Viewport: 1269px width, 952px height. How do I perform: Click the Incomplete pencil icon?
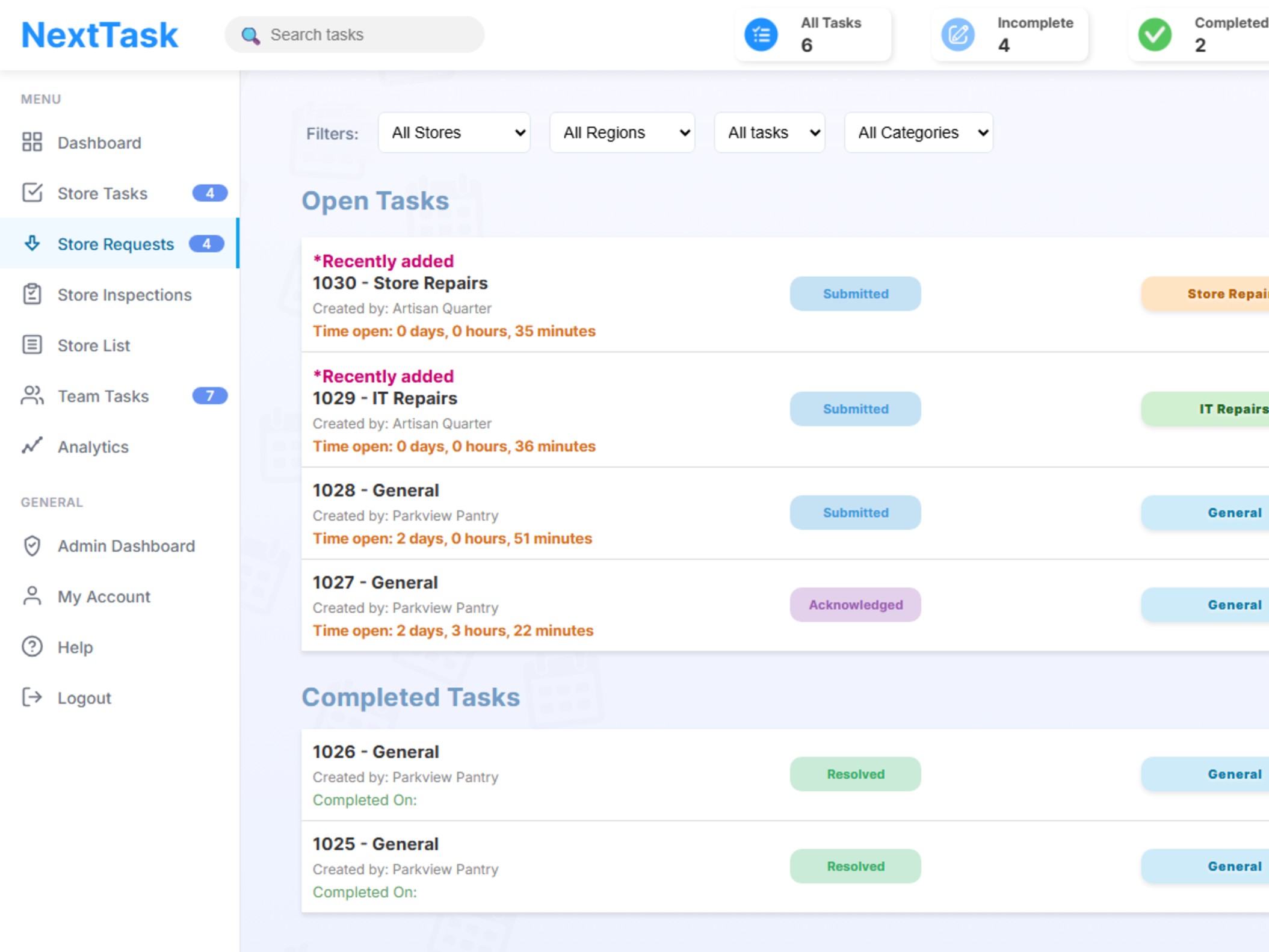coord(957,34)
